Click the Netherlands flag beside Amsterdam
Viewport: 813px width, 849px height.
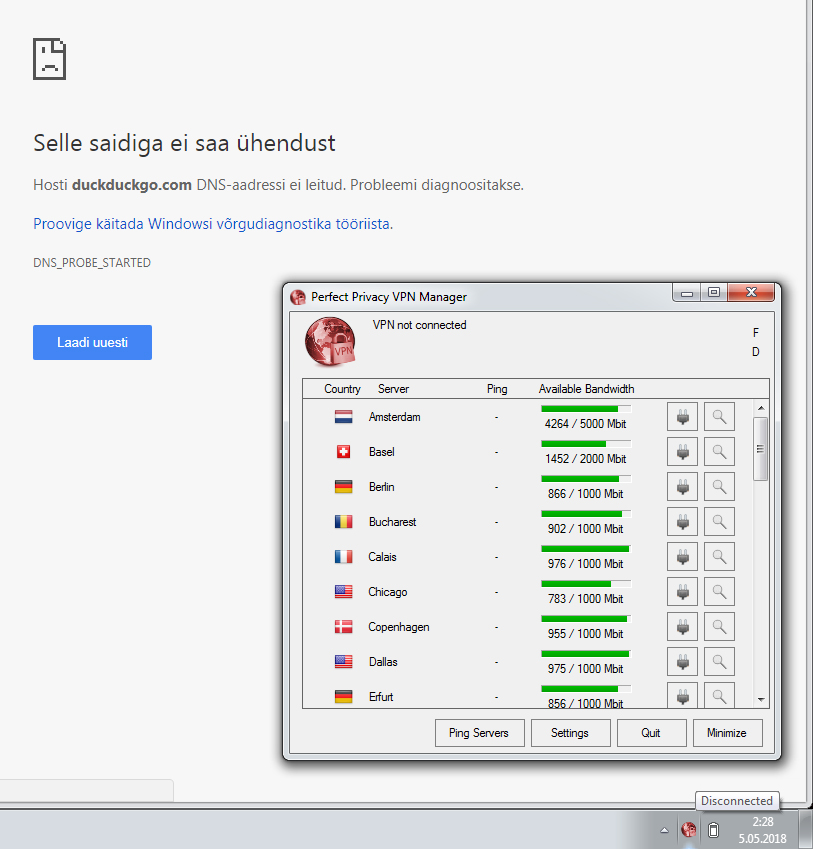coord(343,417)
